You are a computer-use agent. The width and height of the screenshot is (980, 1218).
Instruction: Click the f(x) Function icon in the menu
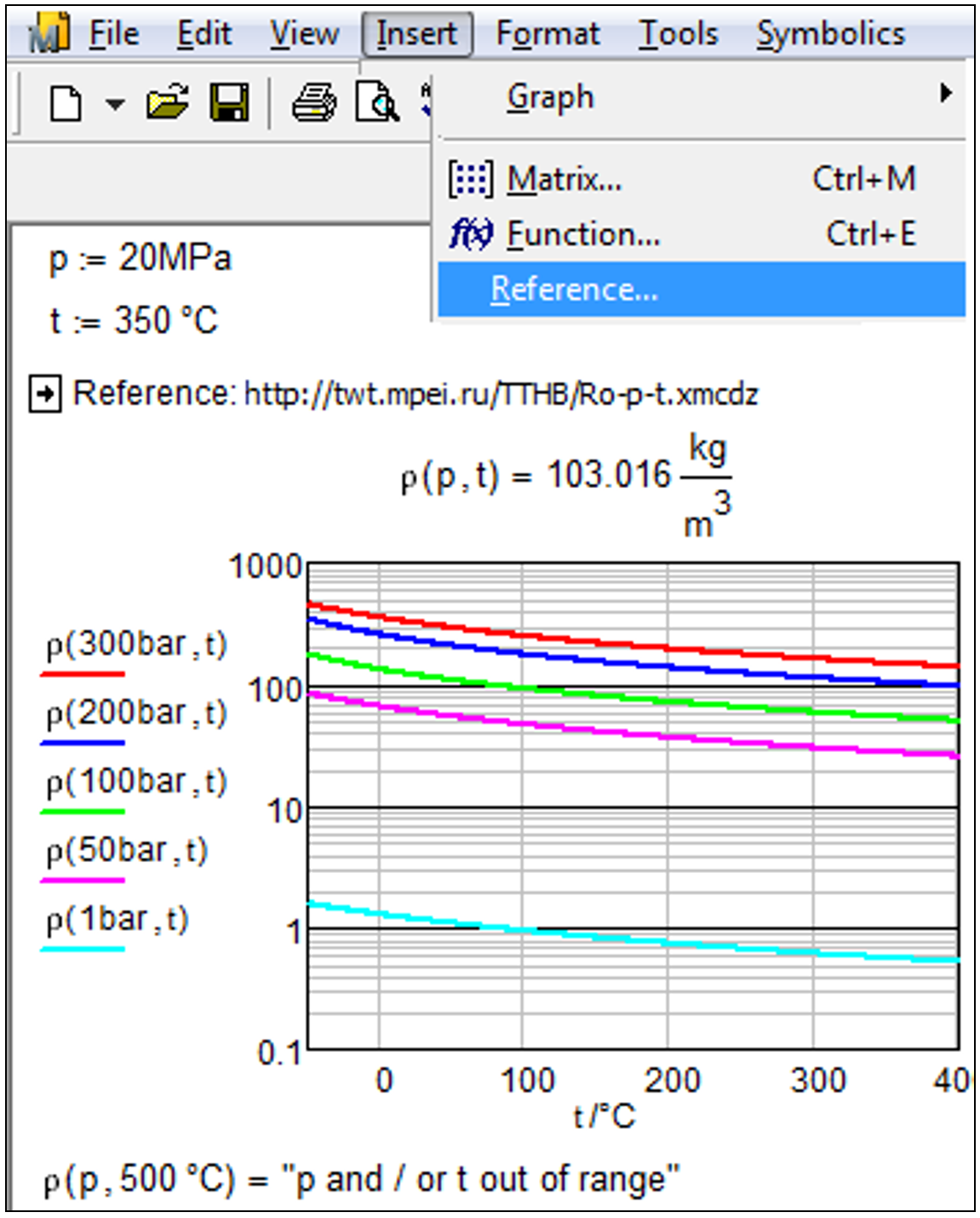472,233
